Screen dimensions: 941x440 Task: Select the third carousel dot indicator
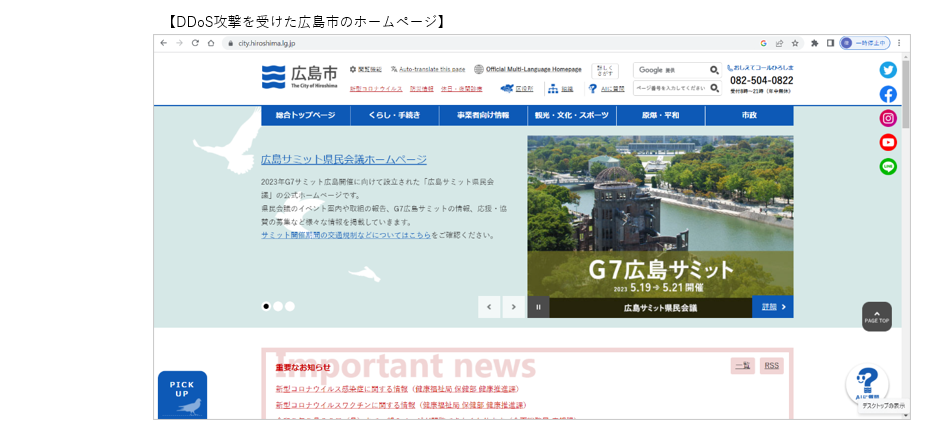[290, 306]
